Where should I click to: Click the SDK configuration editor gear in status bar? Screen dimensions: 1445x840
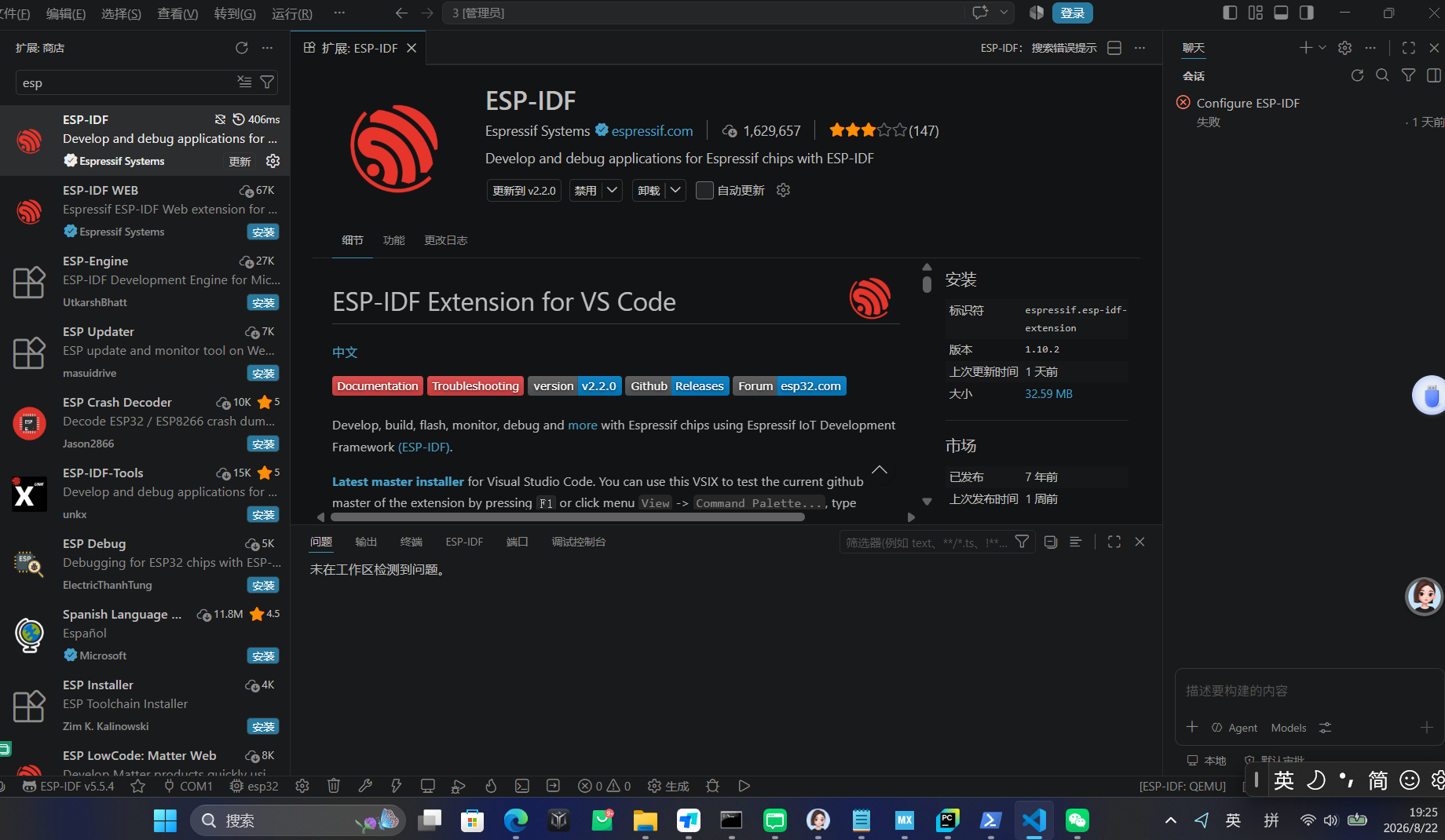pyautogui.click(x=302, y=786)
